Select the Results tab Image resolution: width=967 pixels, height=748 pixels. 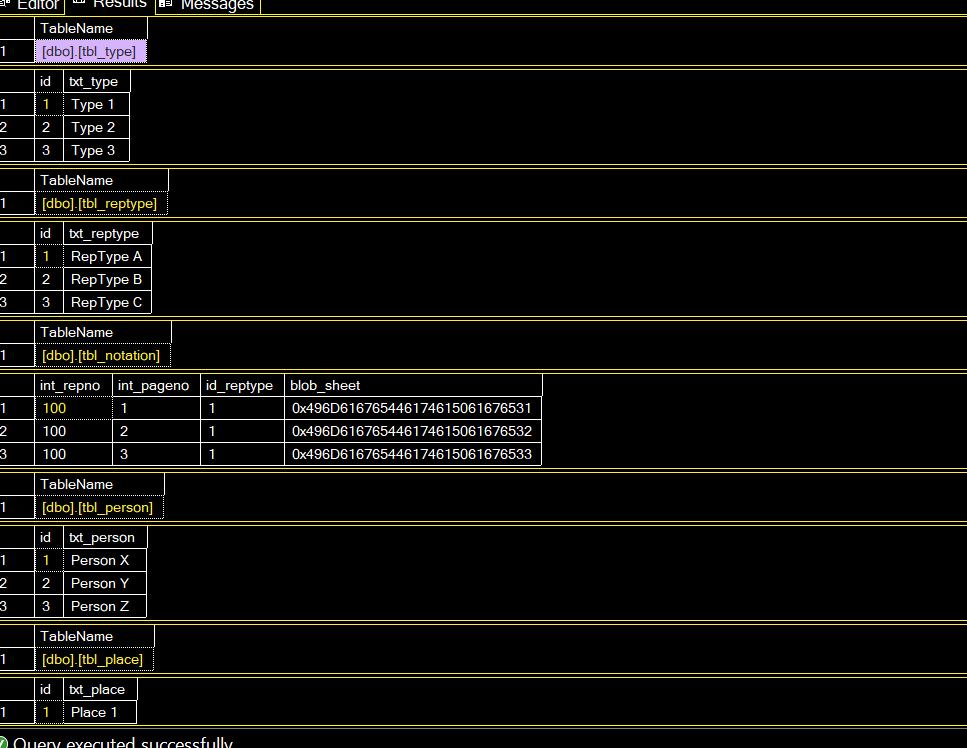coord(119,4)
